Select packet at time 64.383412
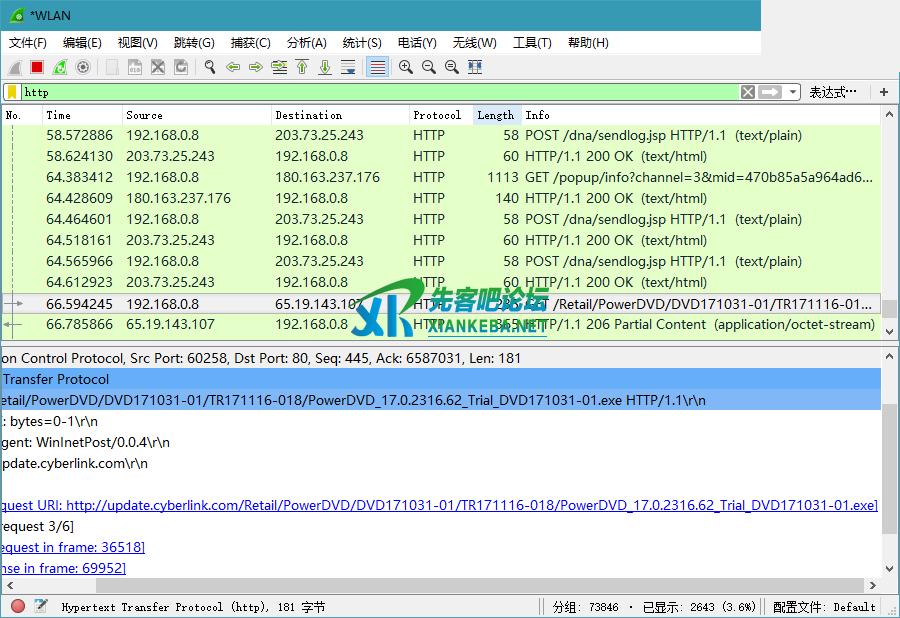Viewport: 900px width, 618px height. (80, 177)
